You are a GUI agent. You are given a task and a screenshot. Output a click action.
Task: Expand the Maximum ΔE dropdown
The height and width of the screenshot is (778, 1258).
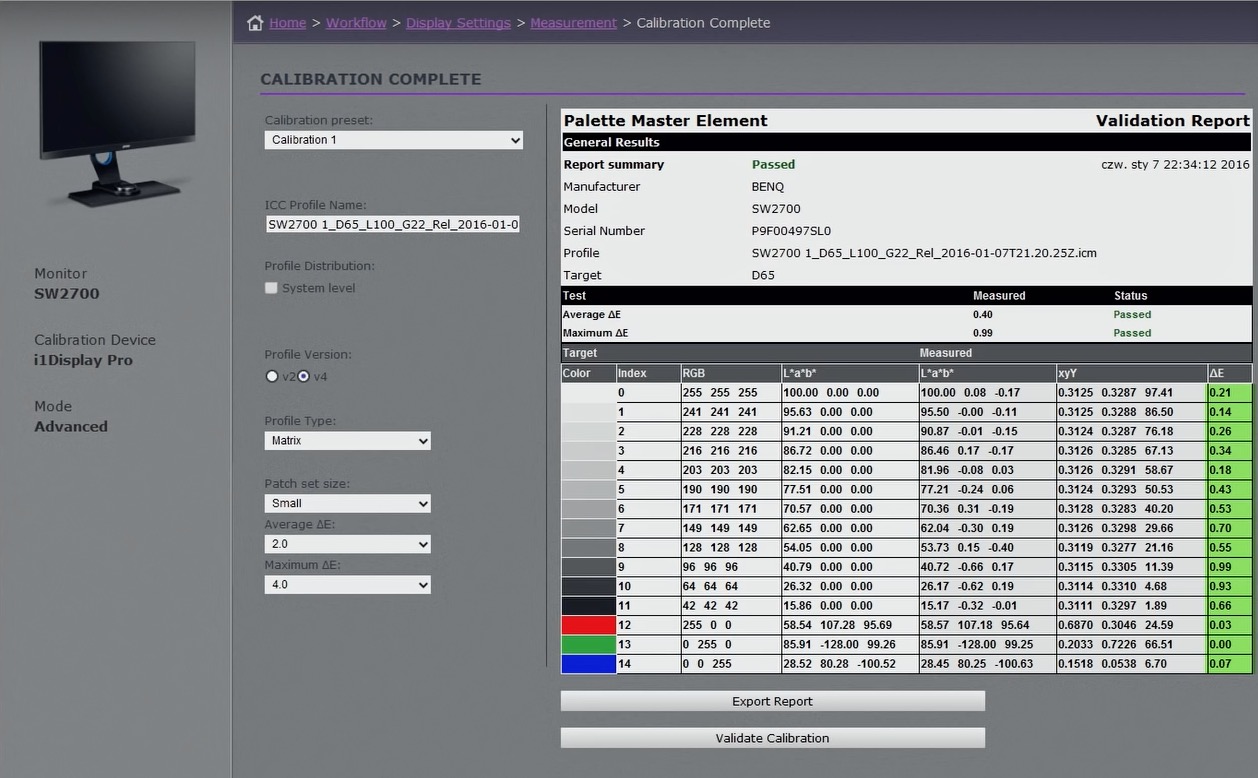point(347,585)
